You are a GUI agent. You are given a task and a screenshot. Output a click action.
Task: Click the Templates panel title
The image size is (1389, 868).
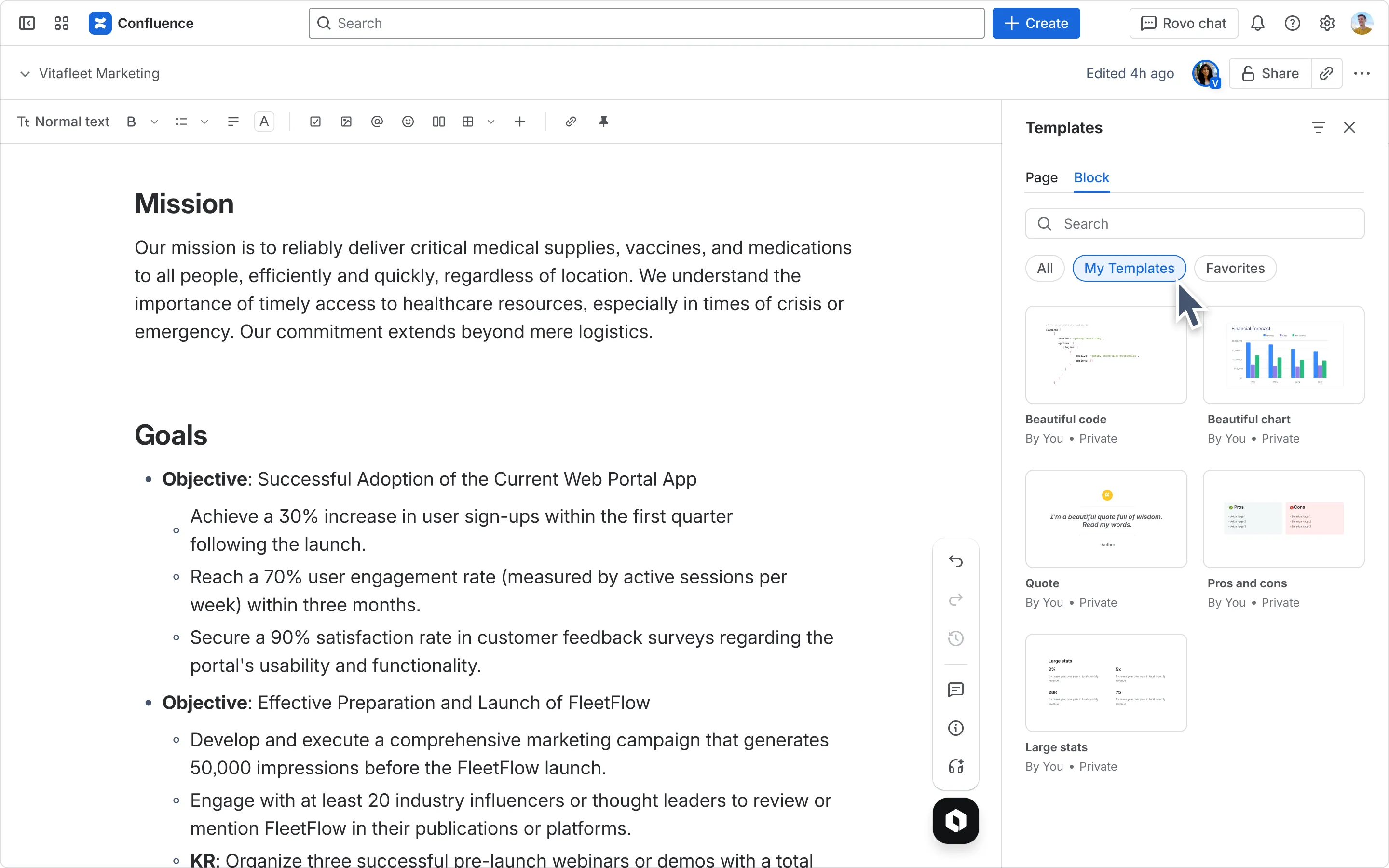click(1063, 127)
